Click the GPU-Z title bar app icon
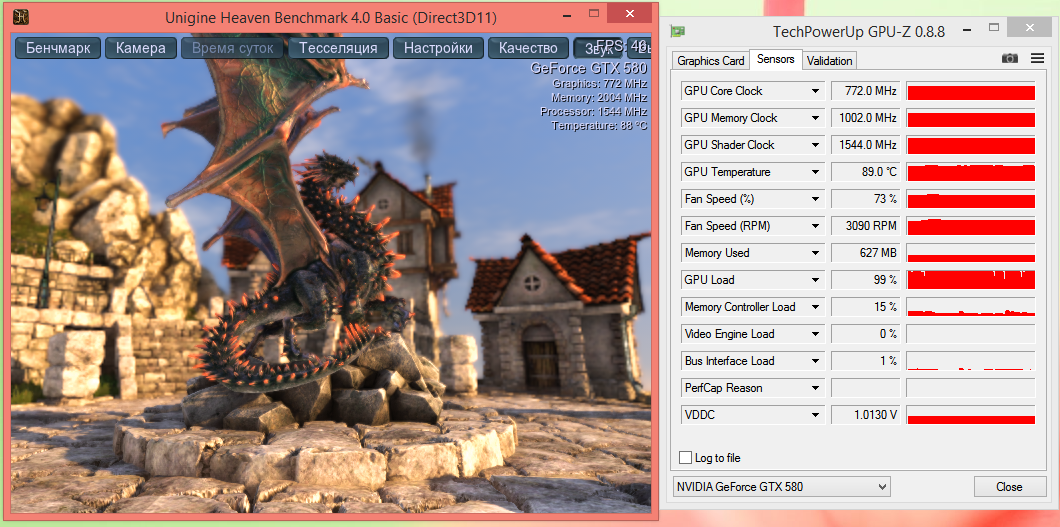Image resolution: width=1060 pixels, height=527 pixels. (x=677, y=32)
